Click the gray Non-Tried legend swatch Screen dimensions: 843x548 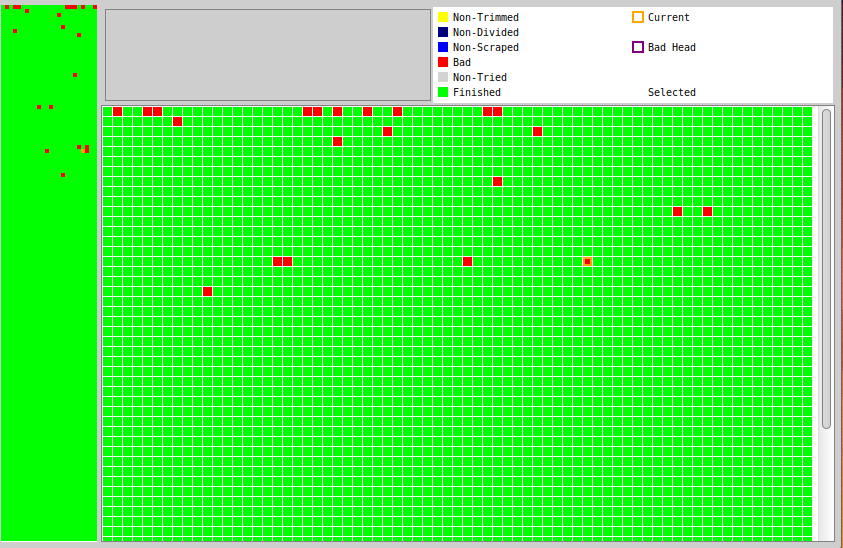pyautogui.click(x=443, y=77)
